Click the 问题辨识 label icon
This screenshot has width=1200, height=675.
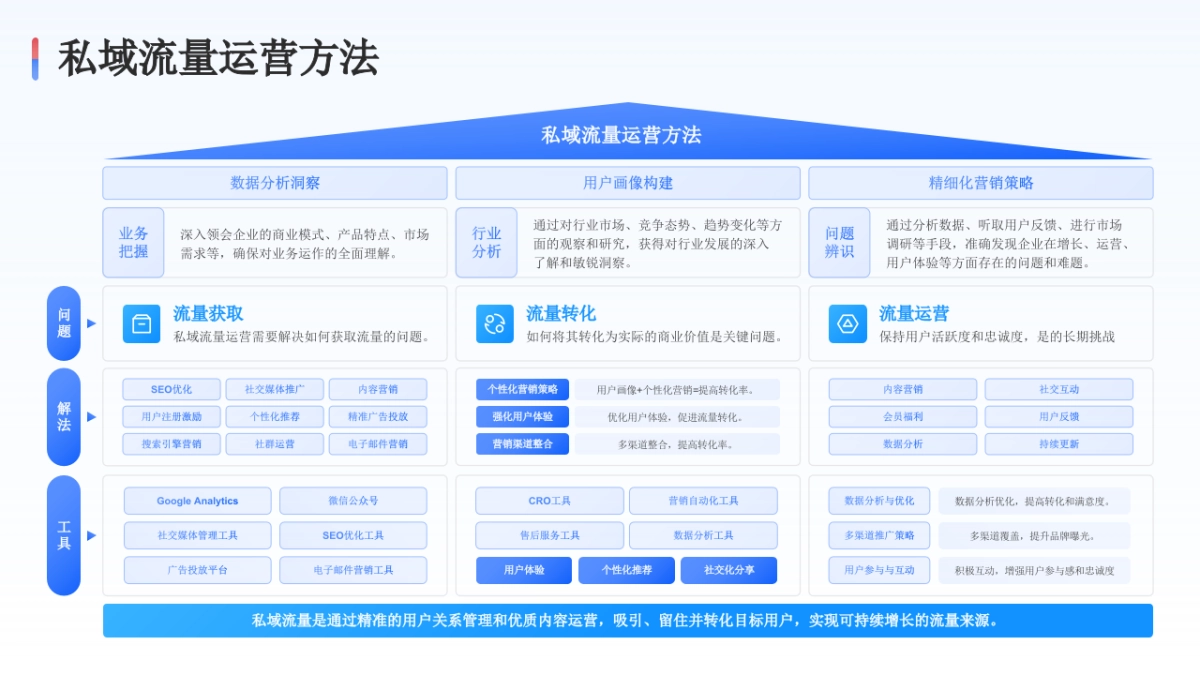tap(841, 242)
